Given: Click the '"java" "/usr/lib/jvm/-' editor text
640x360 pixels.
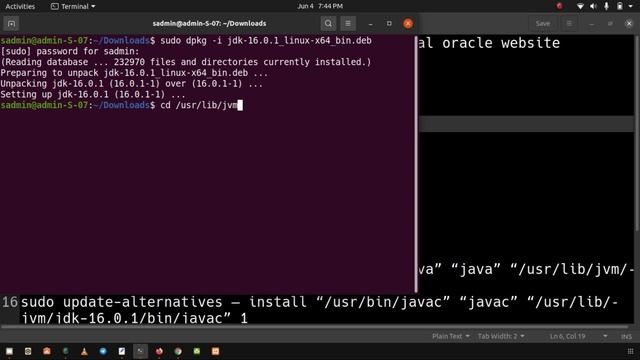Looking at the screenshot, I should coord(543,269).
